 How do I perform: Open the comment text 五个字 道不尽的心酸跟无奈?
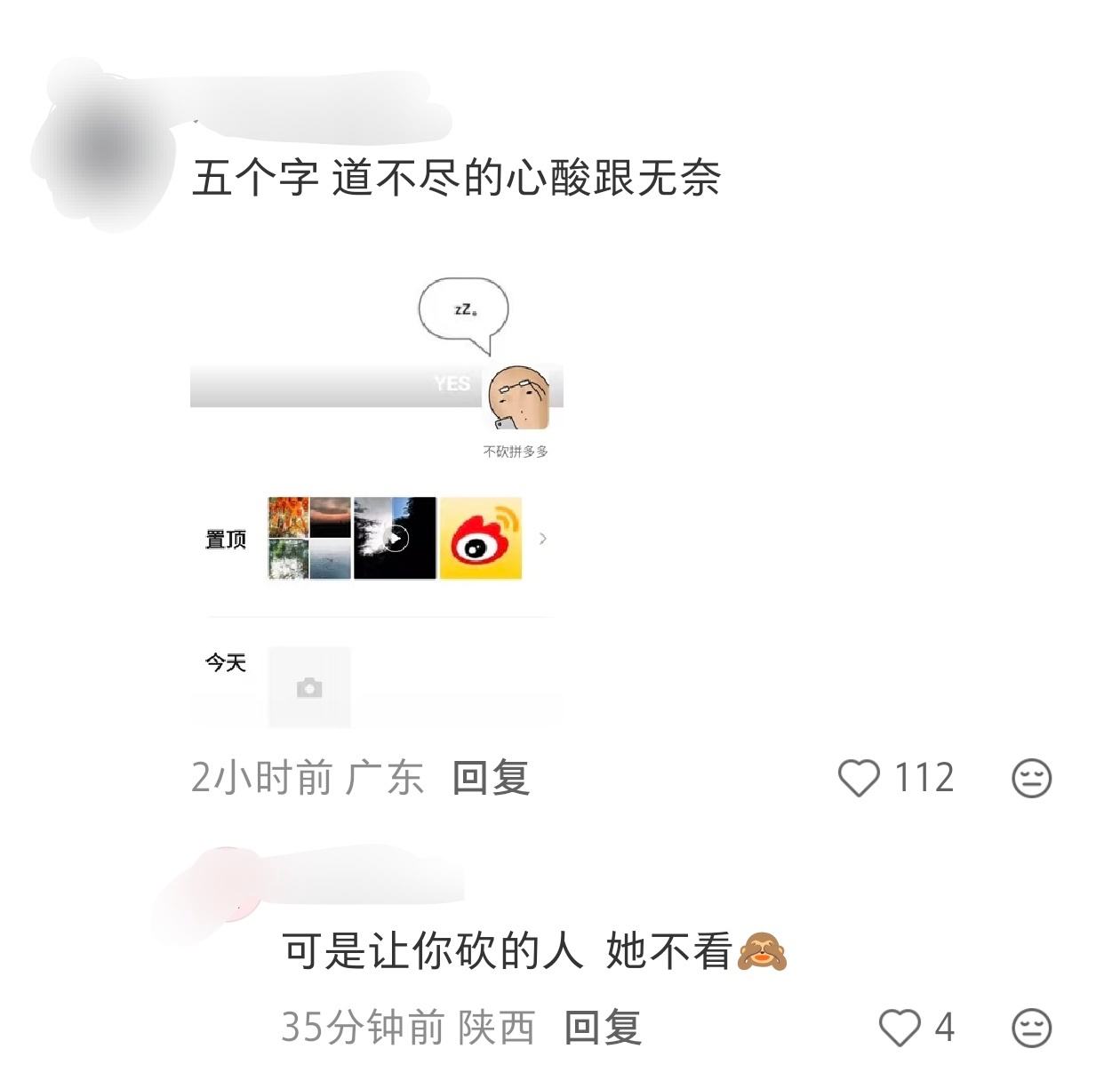pyautogui.click(x=456, y=177)
